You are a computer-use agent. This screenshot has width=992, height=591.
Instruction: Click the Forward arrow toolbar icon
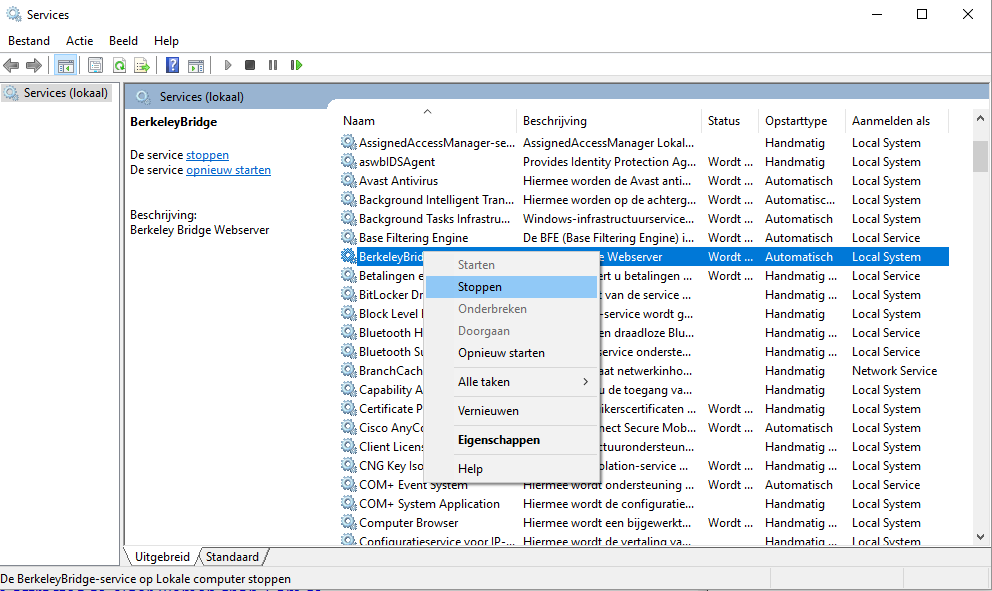(34, 65)
